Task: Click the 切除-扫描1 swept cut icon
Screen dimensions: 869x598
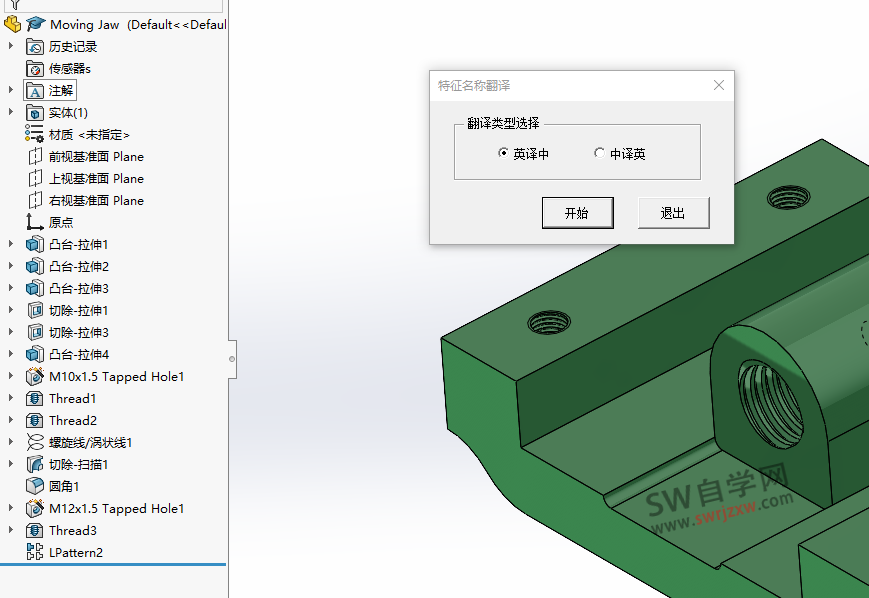Action: pos(34,464)
